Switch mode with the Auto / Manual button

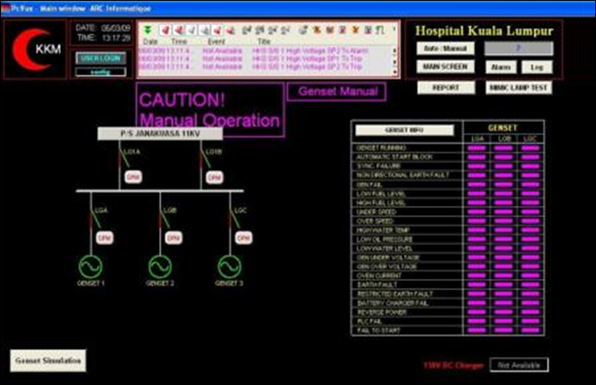tap(445, 49)
